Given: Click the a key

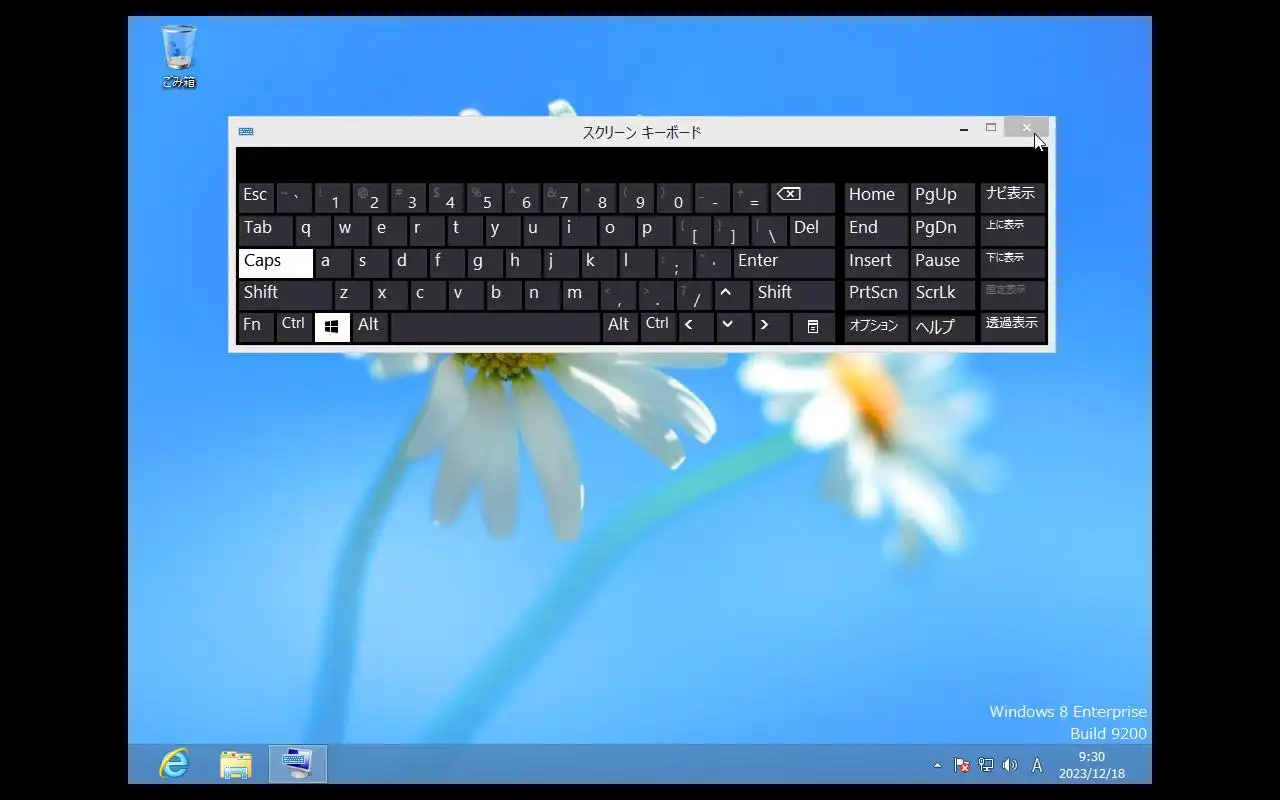Looking at the screenshot, I should coord(333,262).
